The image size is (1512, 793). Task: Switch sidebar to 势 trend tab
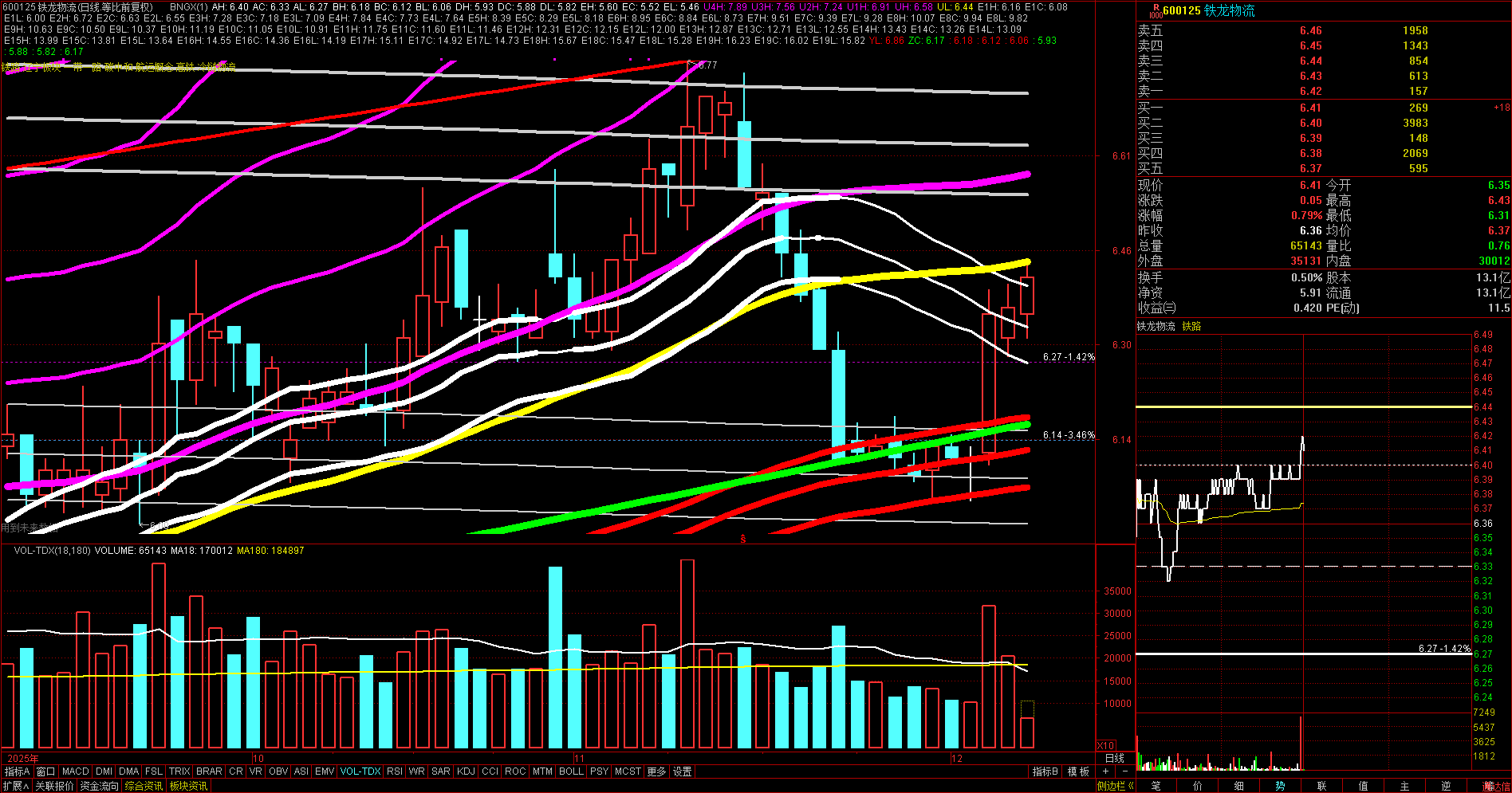click(x=1281, y=786)
